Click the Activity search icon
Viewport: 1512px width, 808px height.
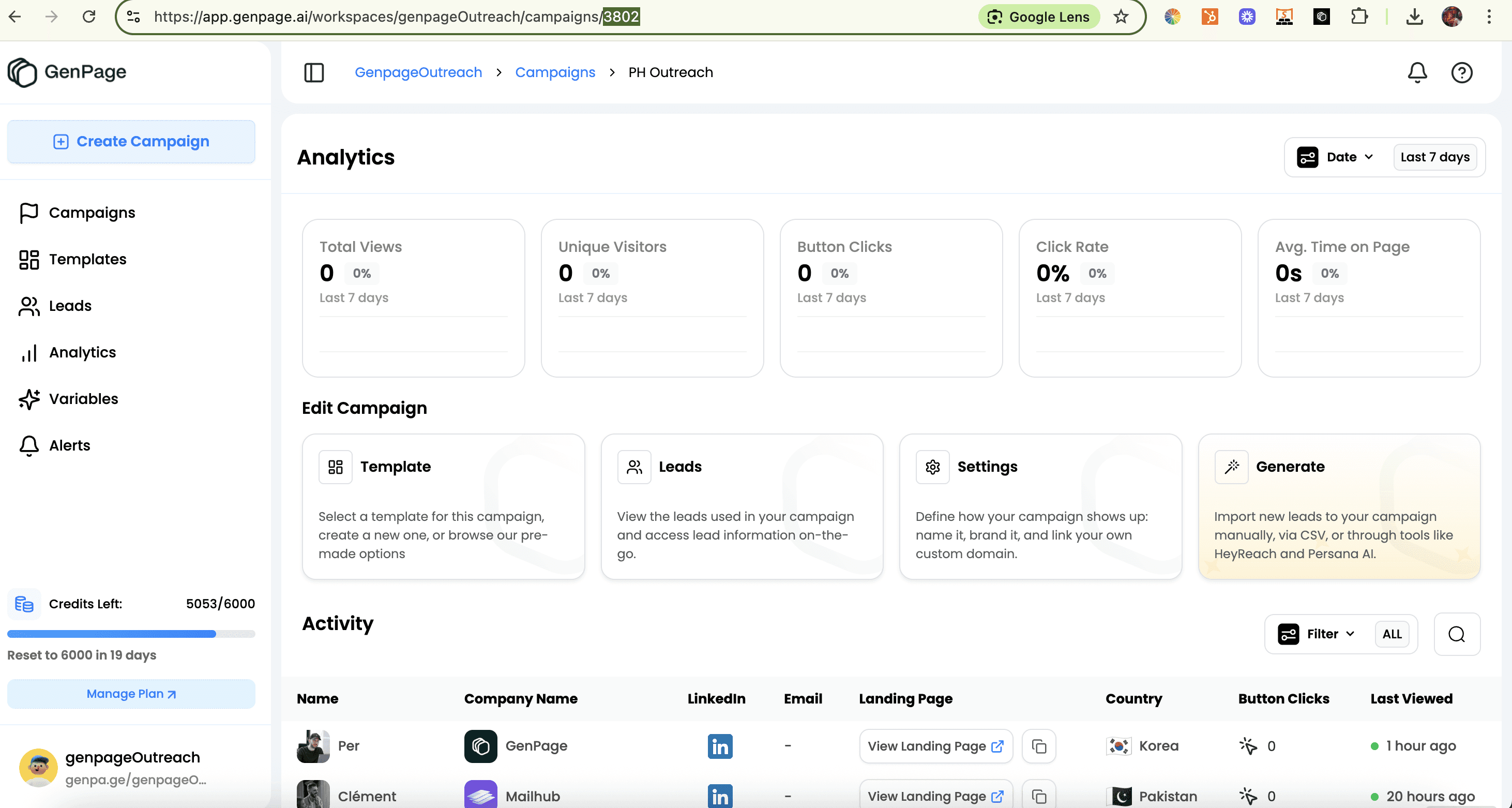pos(1456,634)
